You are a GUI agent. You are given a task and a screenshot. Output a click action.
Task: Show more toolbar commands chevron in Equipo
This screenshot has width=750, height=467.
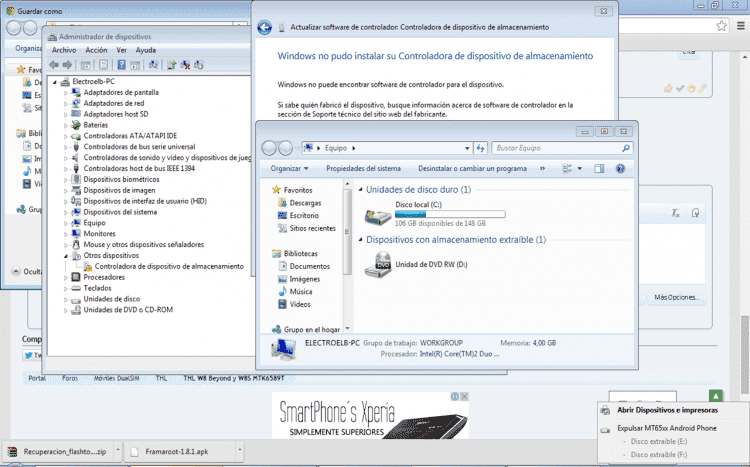[542, 168]
